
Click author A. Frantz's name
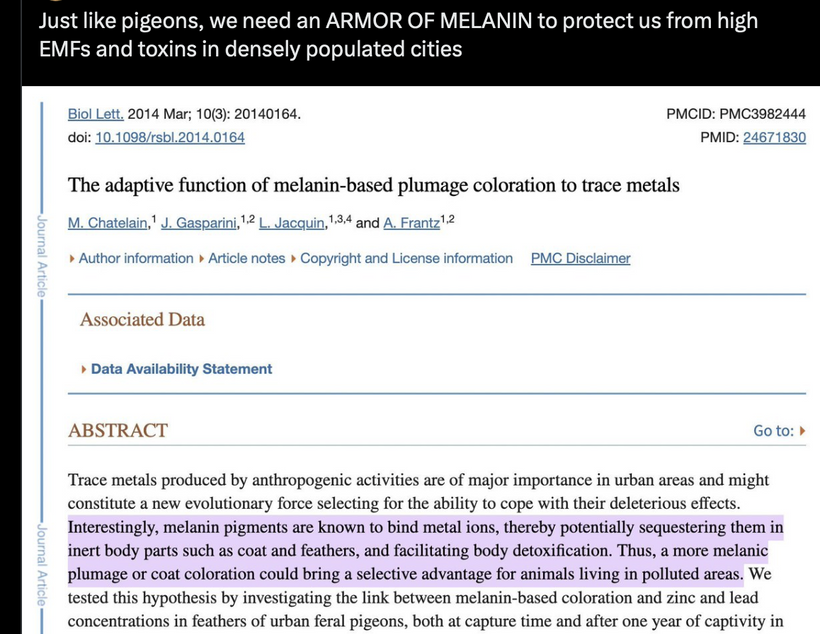pyautogui.click(x=411, y=223)
